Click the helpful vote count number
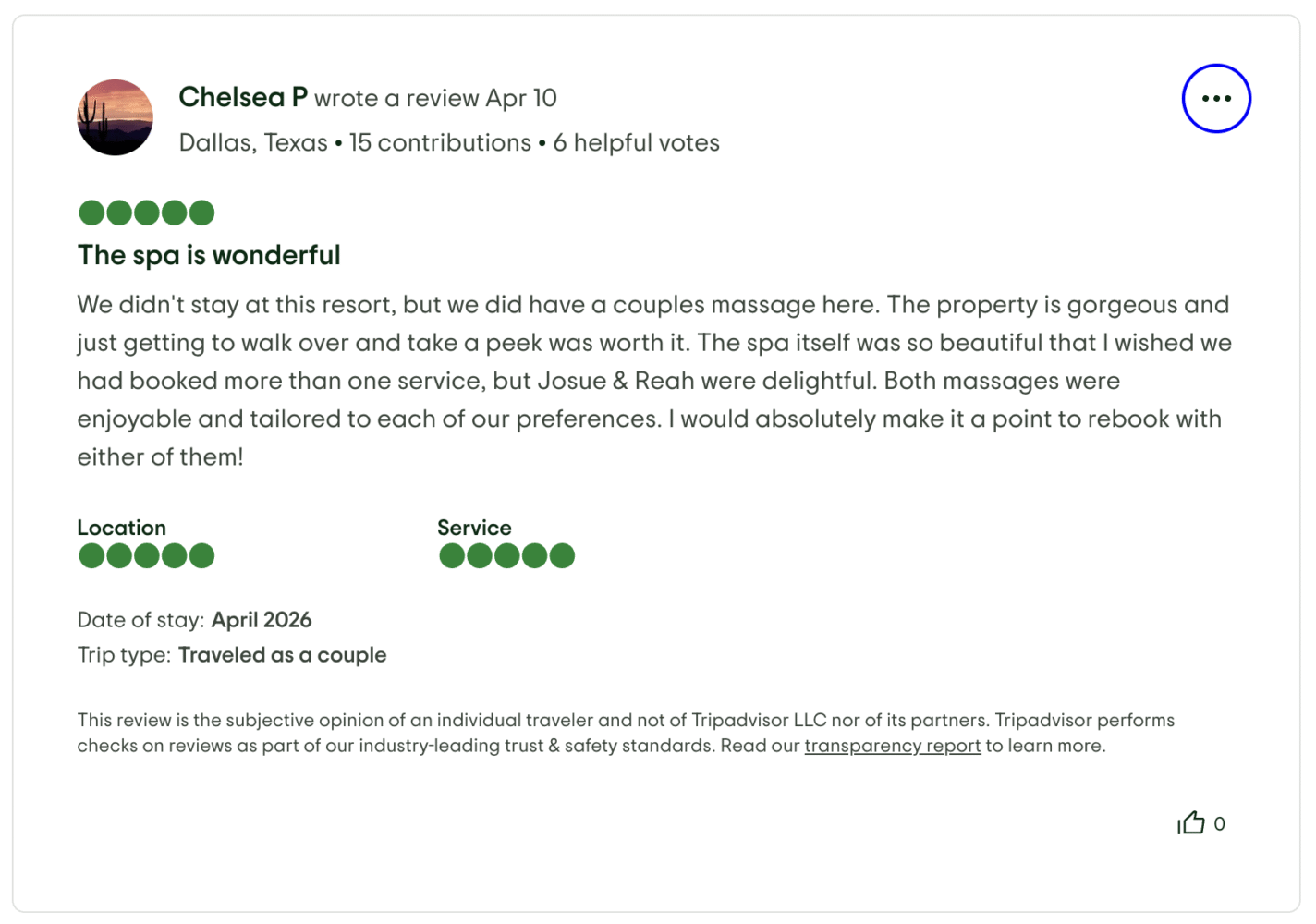Screen dimensions: 1316x924 pos(1220,823)
